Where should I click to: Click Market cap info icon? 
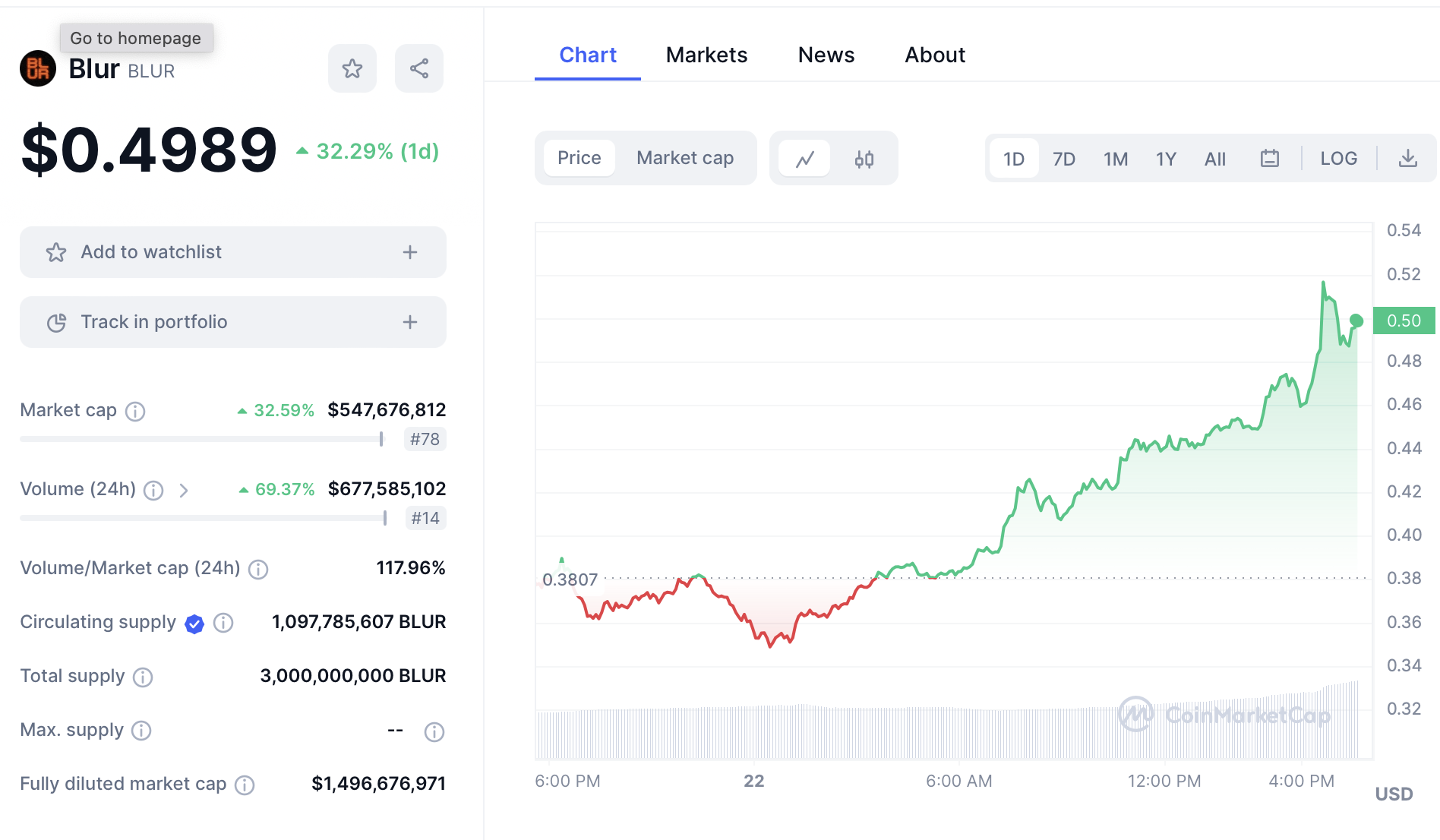pos(135,411)
